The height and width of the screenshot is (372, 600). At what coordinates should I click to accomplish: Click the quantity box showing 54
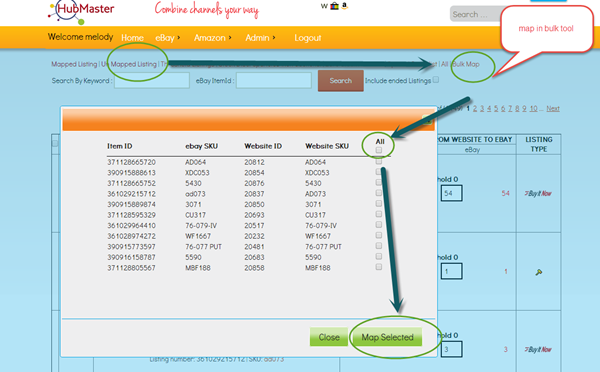coord(452,193)
